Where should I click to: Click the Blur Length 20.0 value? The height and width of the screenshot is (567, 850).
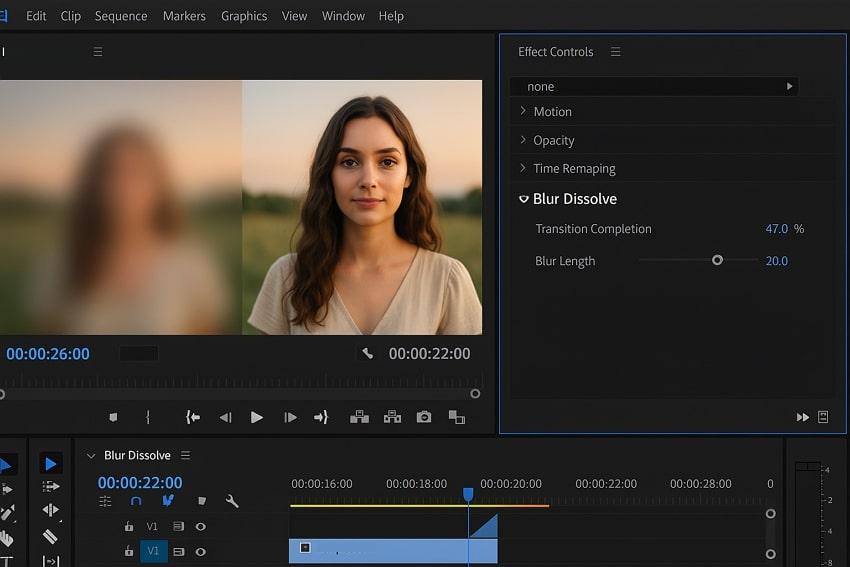coord(777,261)
